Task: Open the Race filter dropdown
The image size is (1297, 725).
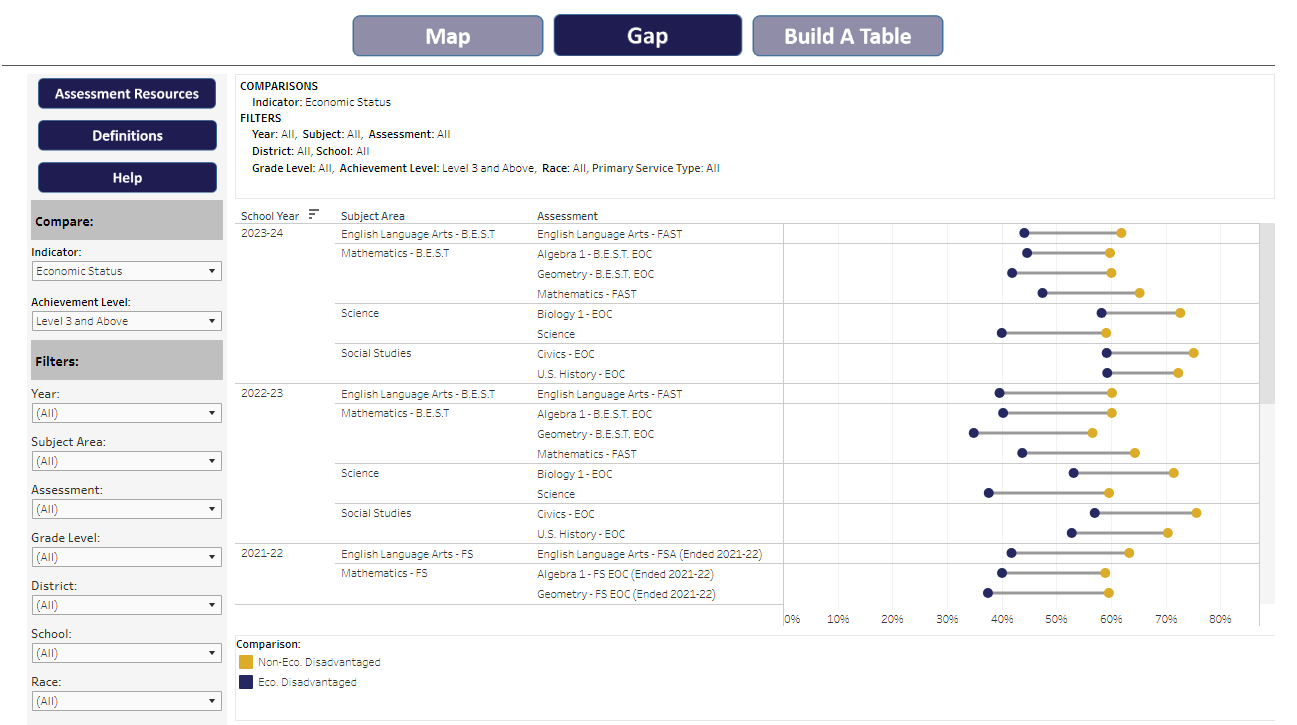Action: click(x=126, y=701)
